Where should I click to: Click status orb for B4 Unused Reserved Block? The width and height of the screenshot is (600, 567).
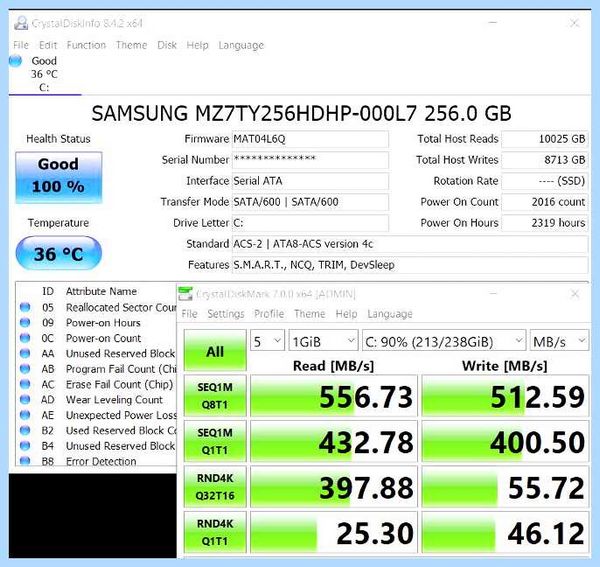coord(25,446)
